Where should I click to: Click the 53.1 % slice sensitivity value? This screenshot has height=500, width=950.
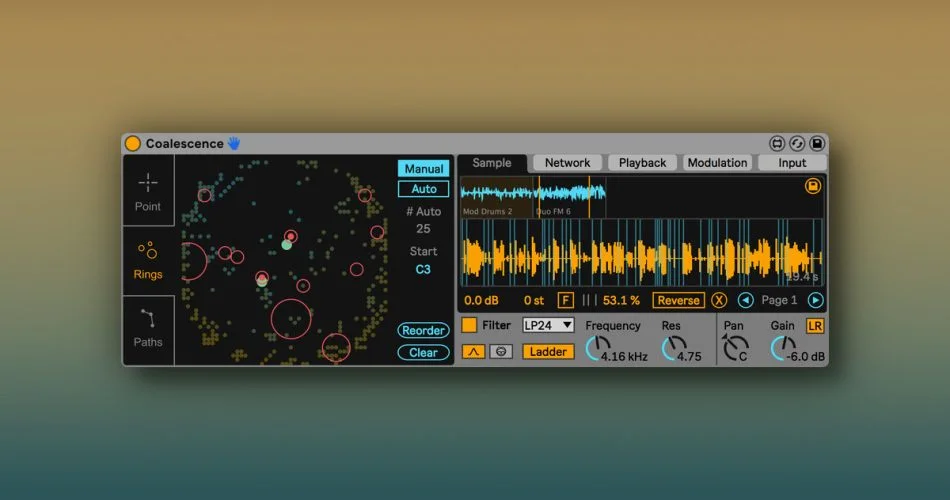621,300
